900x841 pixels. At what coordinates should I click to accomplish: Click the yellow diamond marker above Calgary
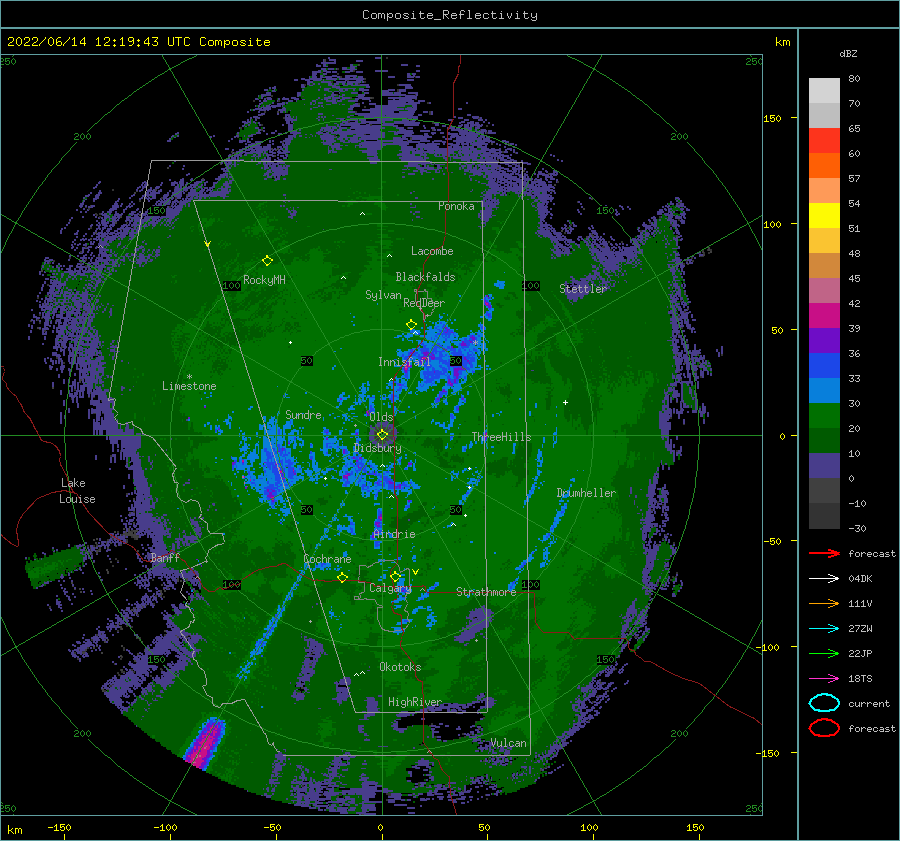[x=395, y=576]
